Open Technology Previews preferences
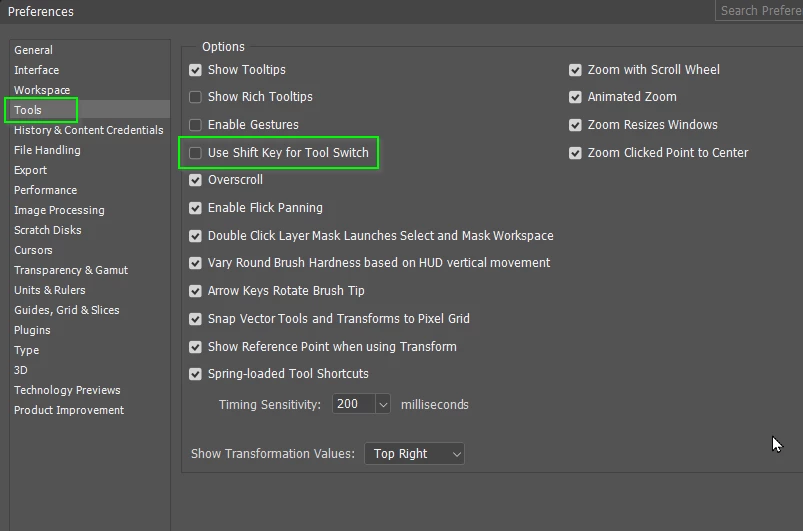The image size is (803, 531). click(67, 390)
